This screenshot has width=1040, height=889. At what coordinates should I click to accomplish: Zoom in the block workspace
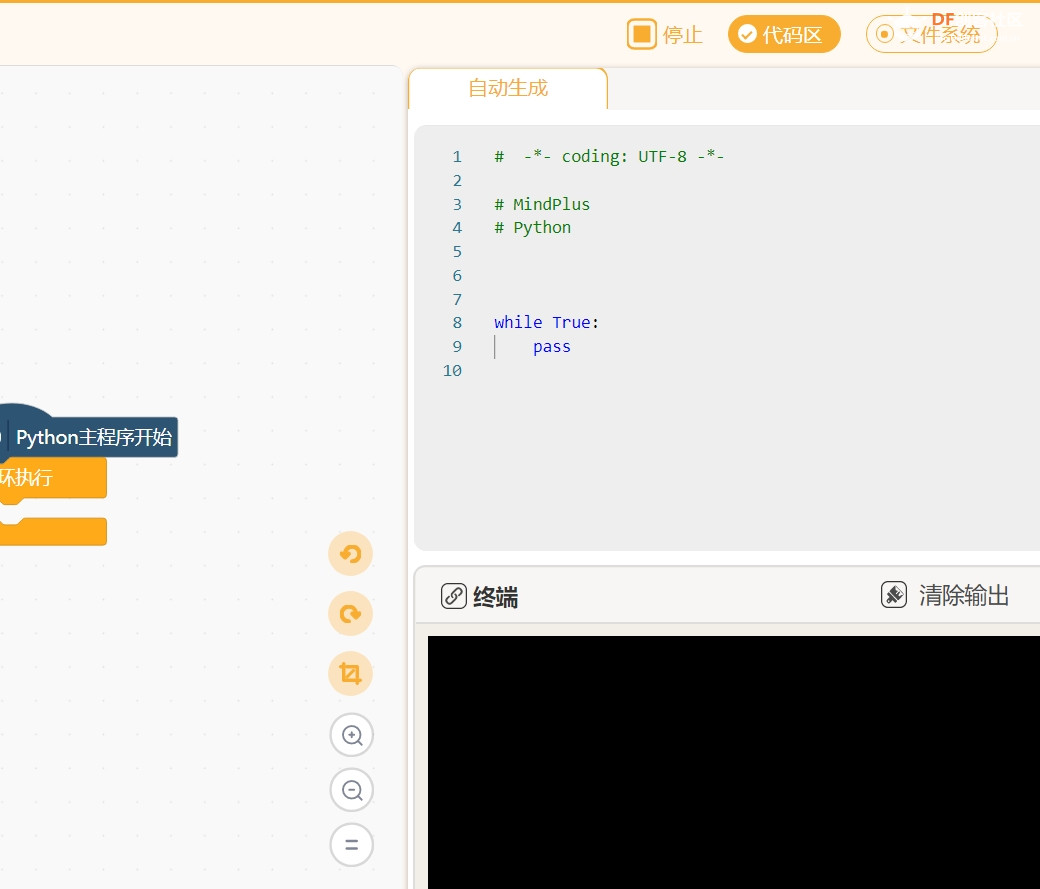[352, 735]
